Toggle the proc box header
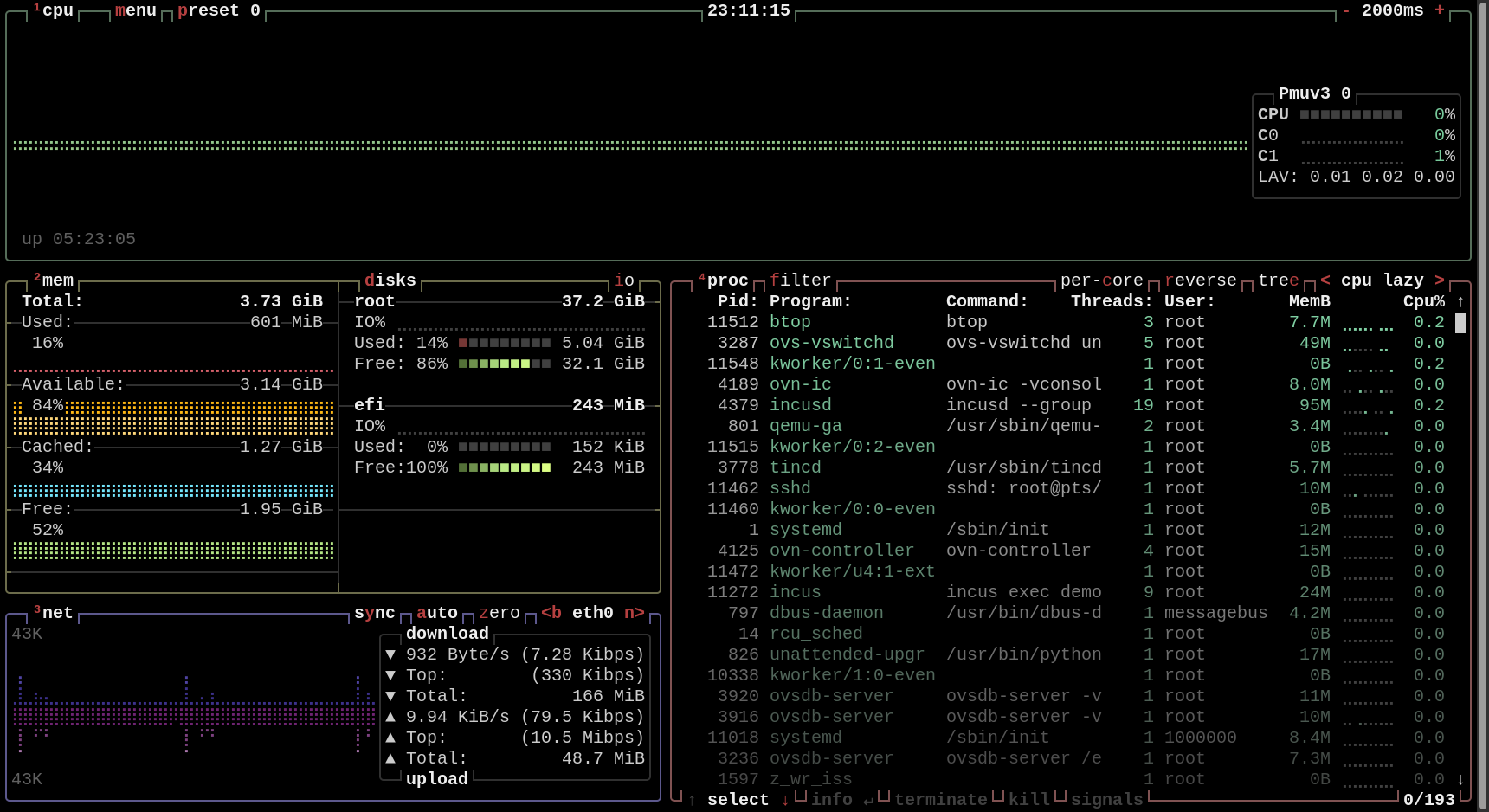The image size is (1489, 812). click(724, 280)
